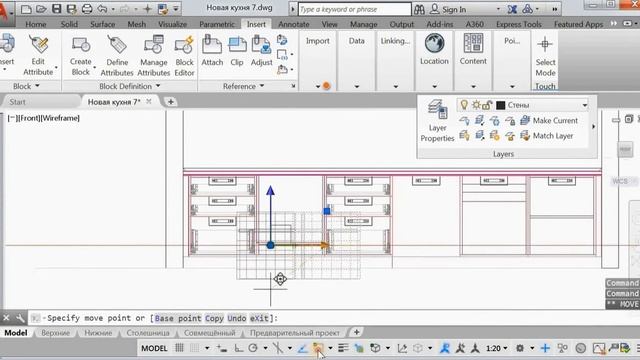The height and width of the screenshot is (360, 640).
Task: Open quick access toolbar customize dropdown
Action: pos(176,9)
